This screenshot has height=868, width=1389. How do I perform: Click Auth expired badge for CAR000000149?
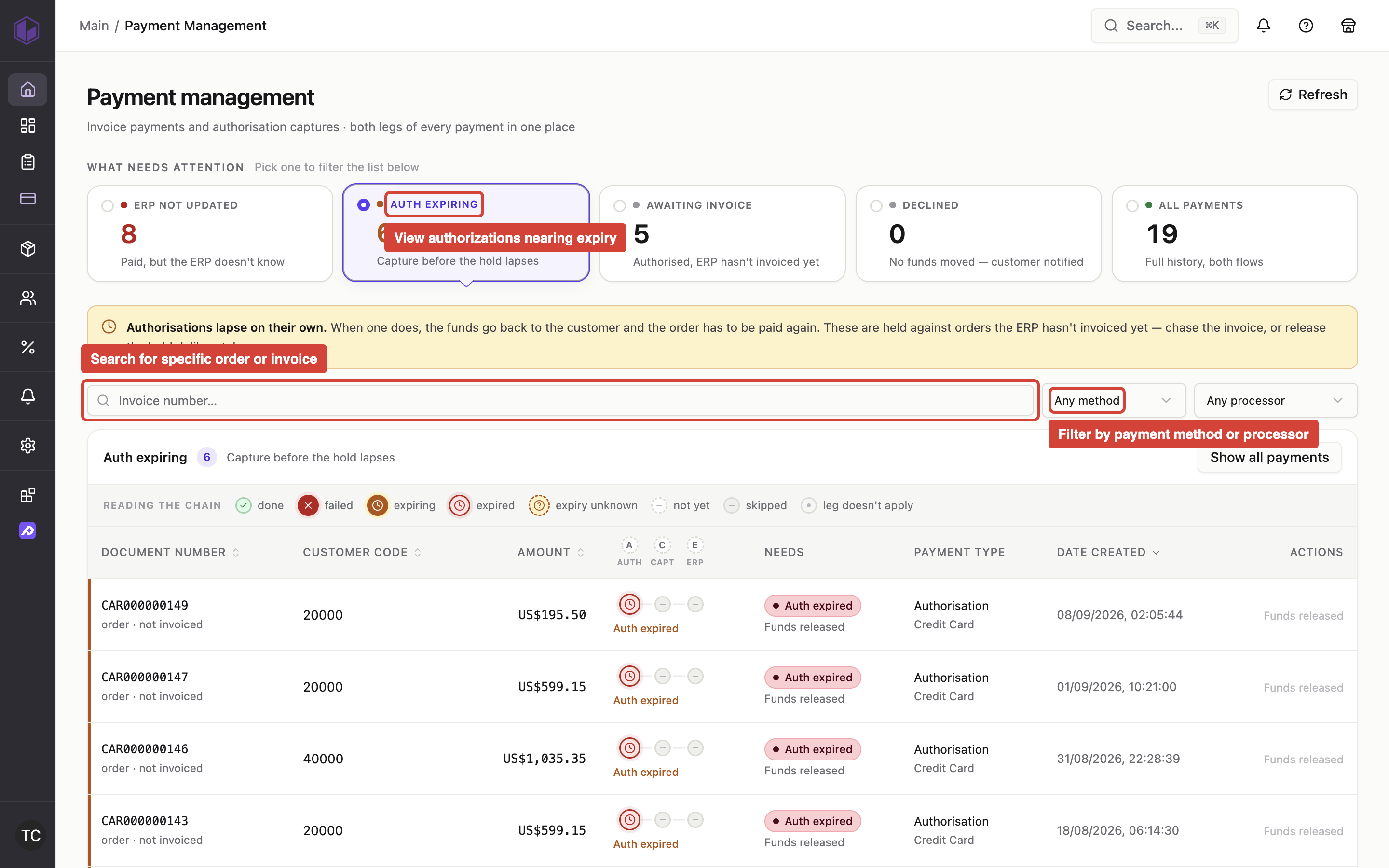812,606
